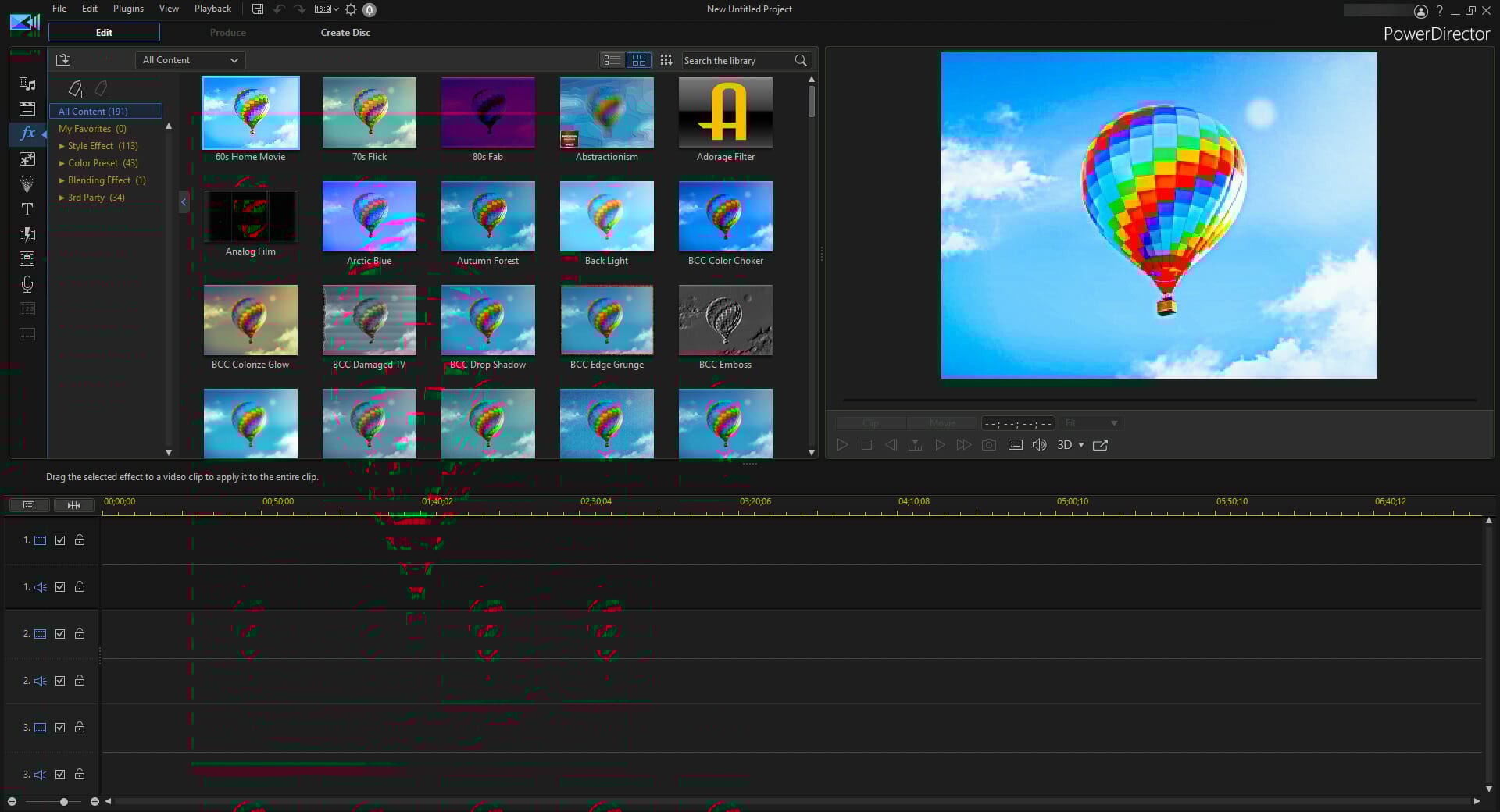Open the Transition Room lightning icon
Viewport: 1500px width, 812px height.
pos(27,234)
